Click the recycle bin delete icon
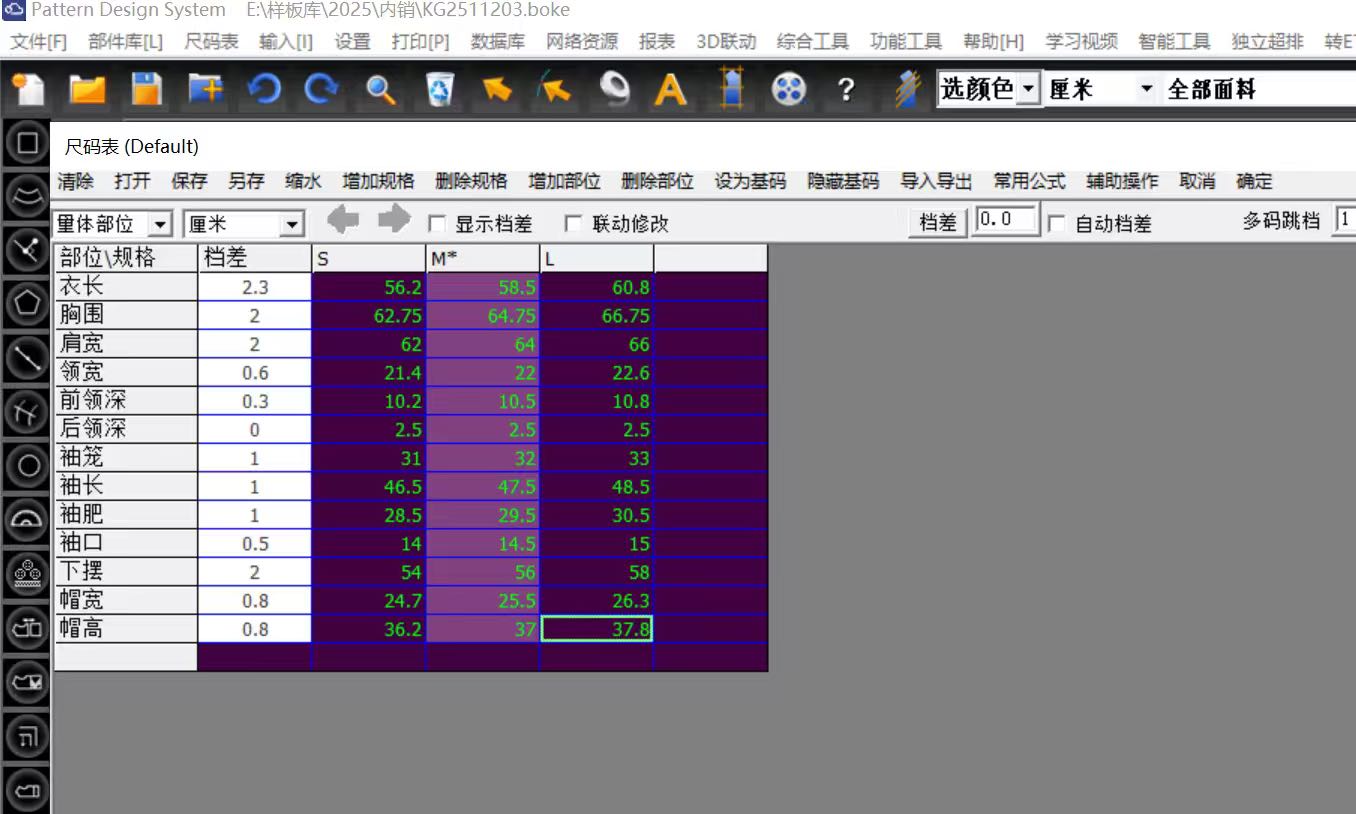Viewport: 1356px width, 814px height. coord(439,90)
